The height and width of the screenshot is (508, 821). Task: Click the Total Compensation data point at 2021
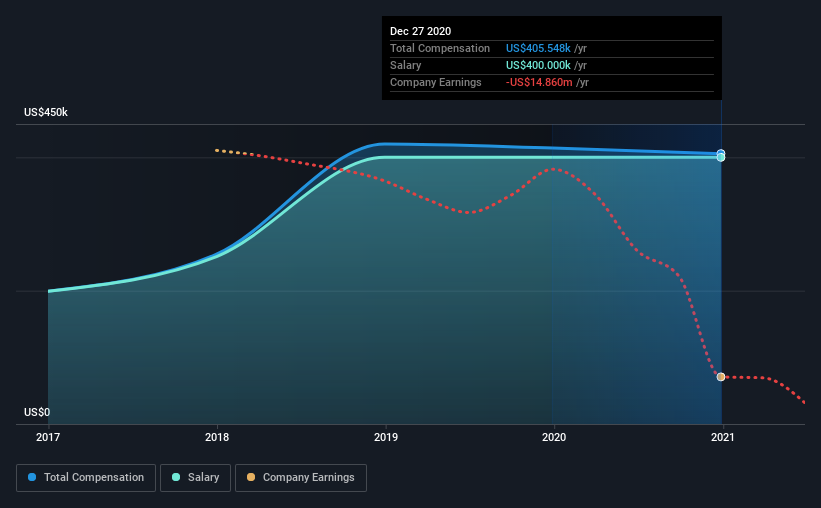[721, 153]
